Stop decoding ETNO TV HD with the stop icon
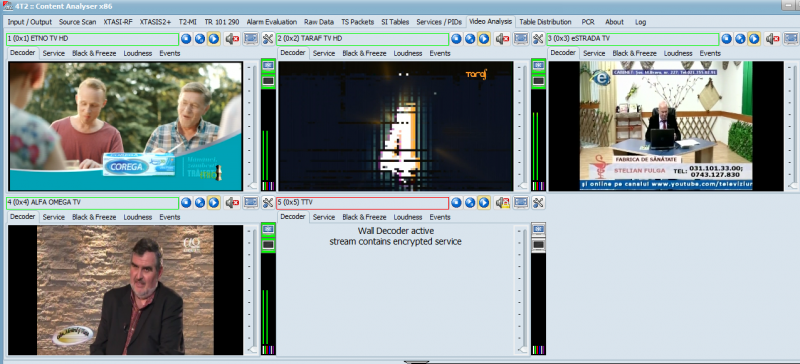Image resolution: width=800 pixels, height=364 pixels. tap(186, 39)
